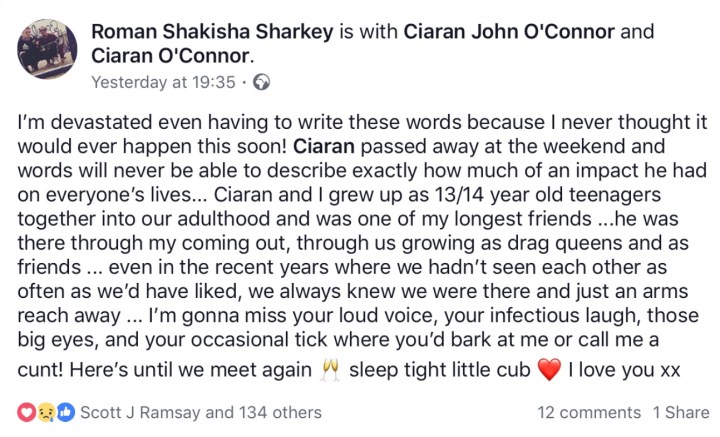This screenshot has height=437, width=720.
Task: Click the red heart emoji in post
Action: [549, 370]
